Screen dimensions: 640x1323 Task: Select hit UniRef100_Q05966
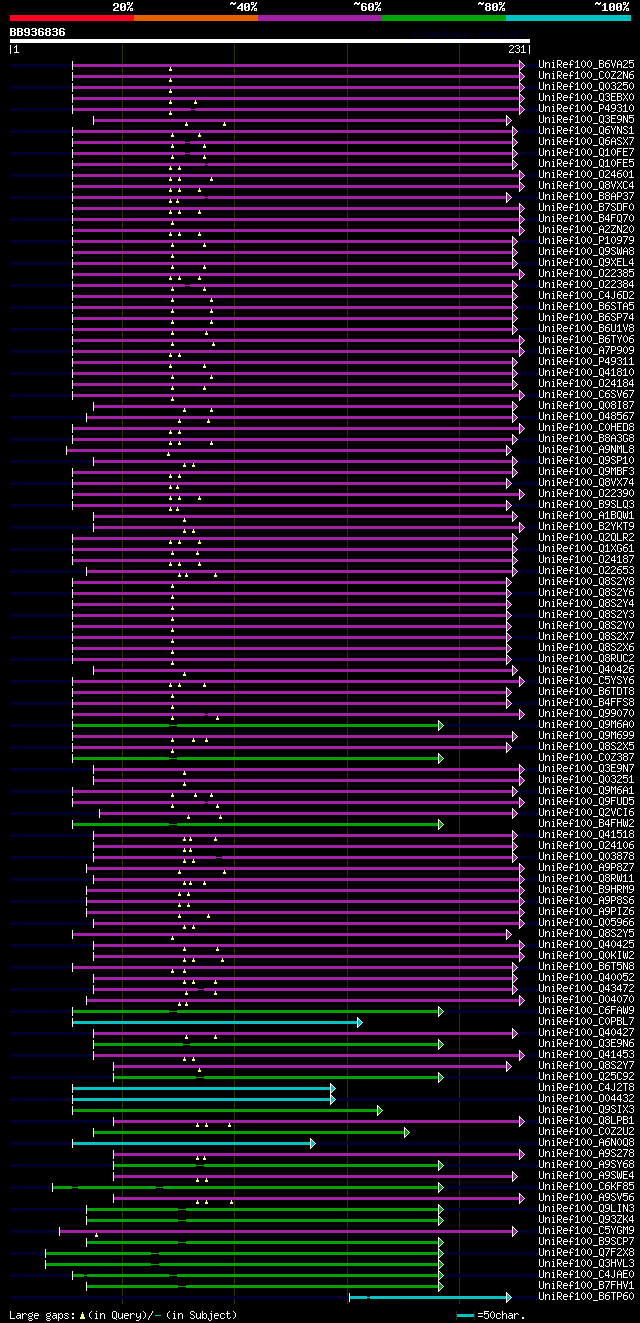[x=586, y=922]
